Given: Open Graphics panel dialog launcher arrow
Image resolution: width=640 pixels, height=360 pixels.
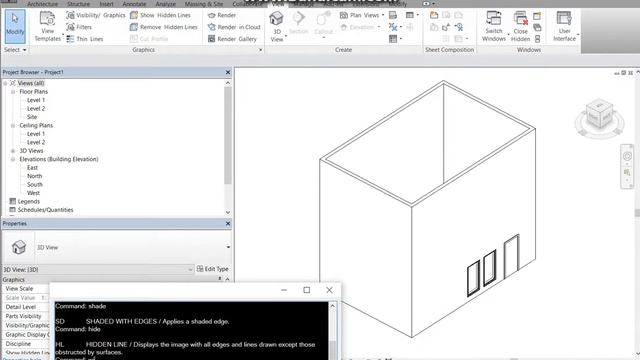Looking at the screenshot, I should (260, 50).
